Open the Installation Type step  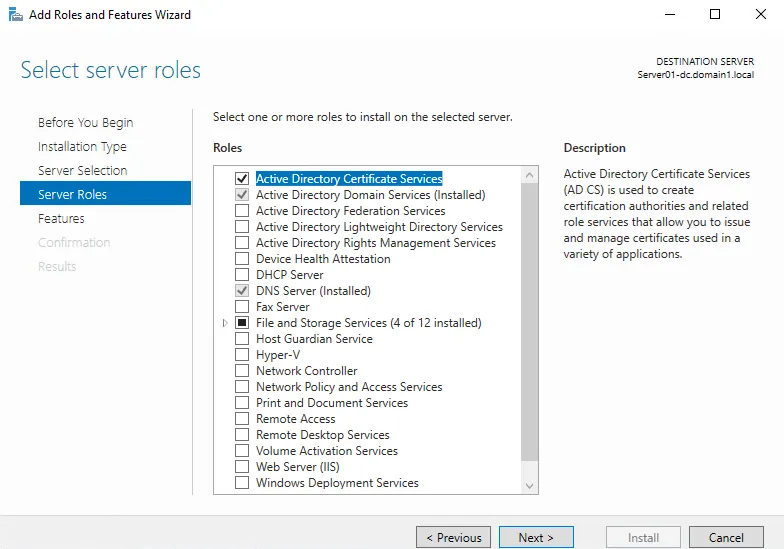click(x=82, y=147)
